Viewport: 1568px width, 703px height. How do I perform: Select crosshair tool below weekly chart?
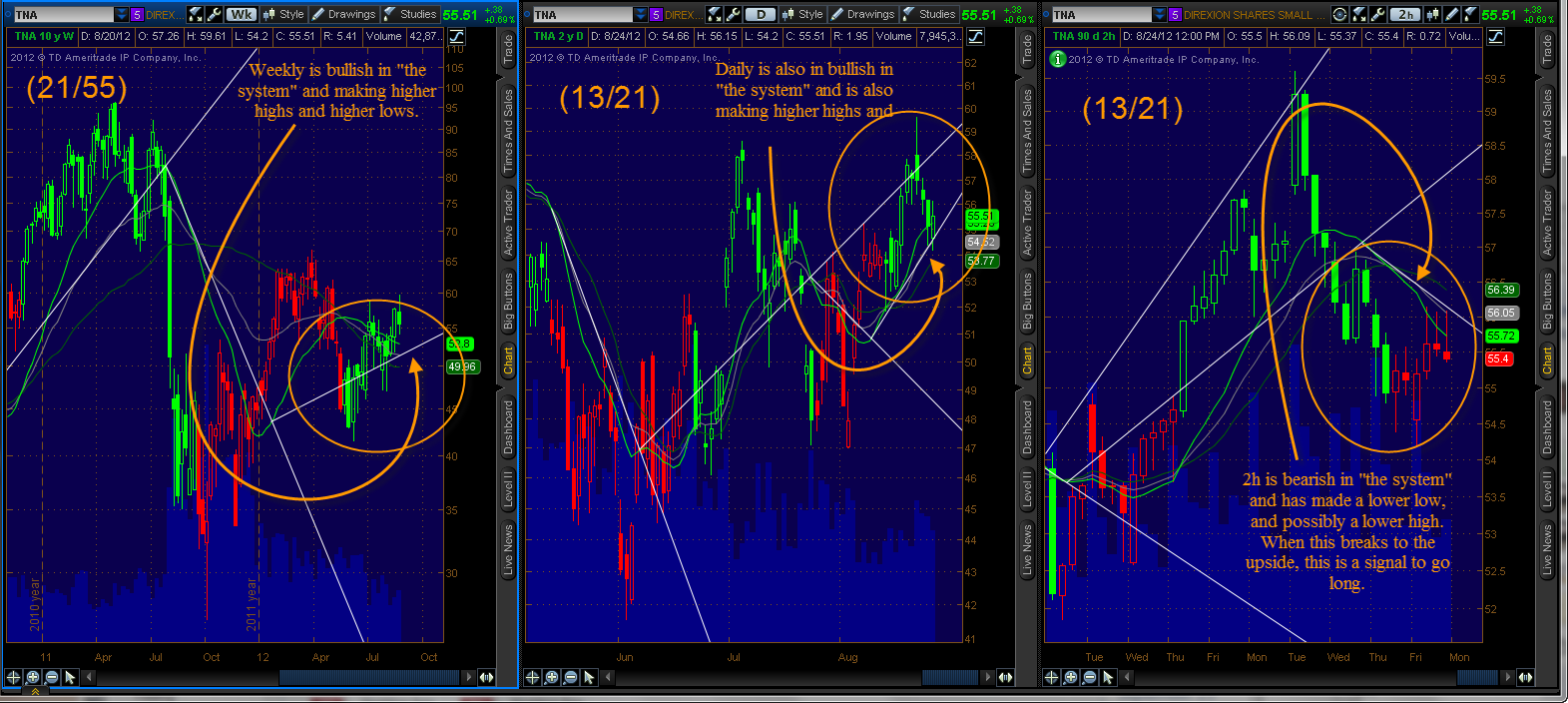coord(13,677)
